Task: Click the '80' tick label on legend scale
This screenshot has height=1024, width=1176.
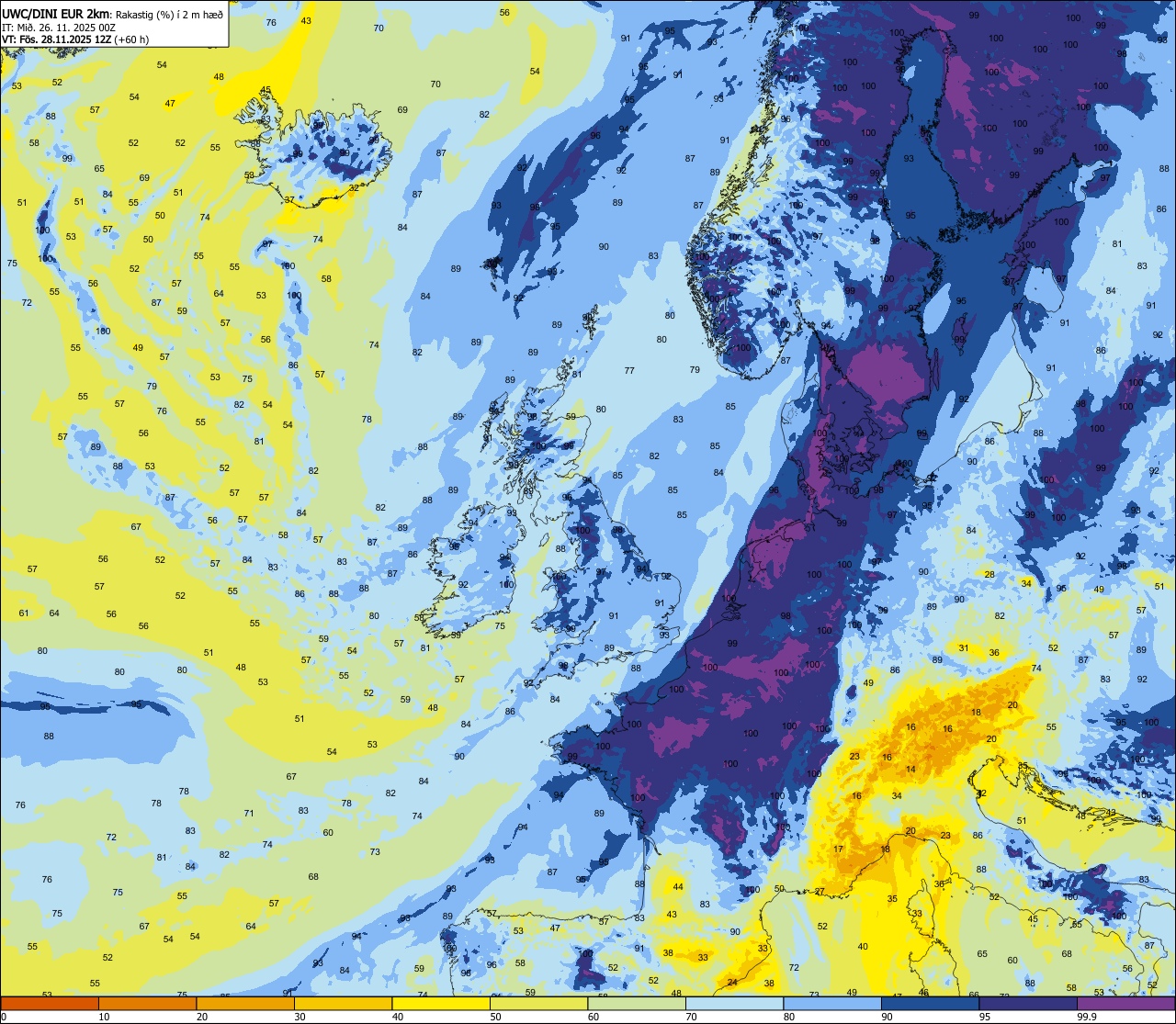Action: [x=789, y=1017]
